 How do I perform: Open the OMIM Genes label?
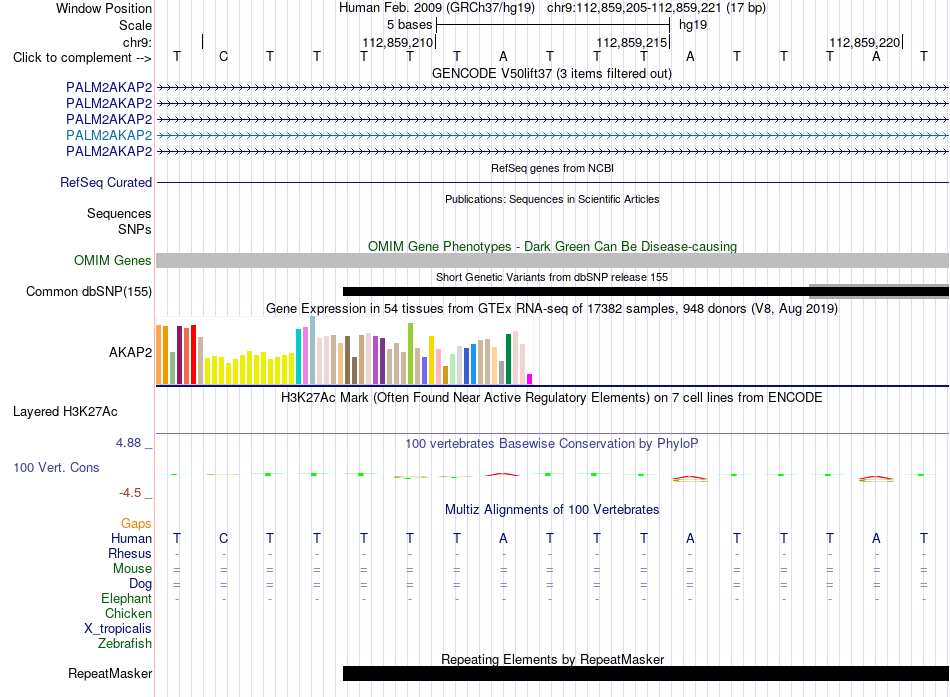pyautogui.click(x=112, y=261)
